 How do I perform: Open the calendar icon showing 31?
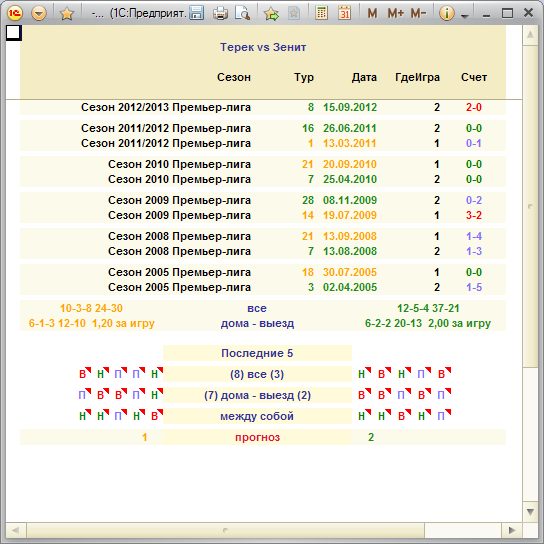pyautogui.click(x=344, y=13)
